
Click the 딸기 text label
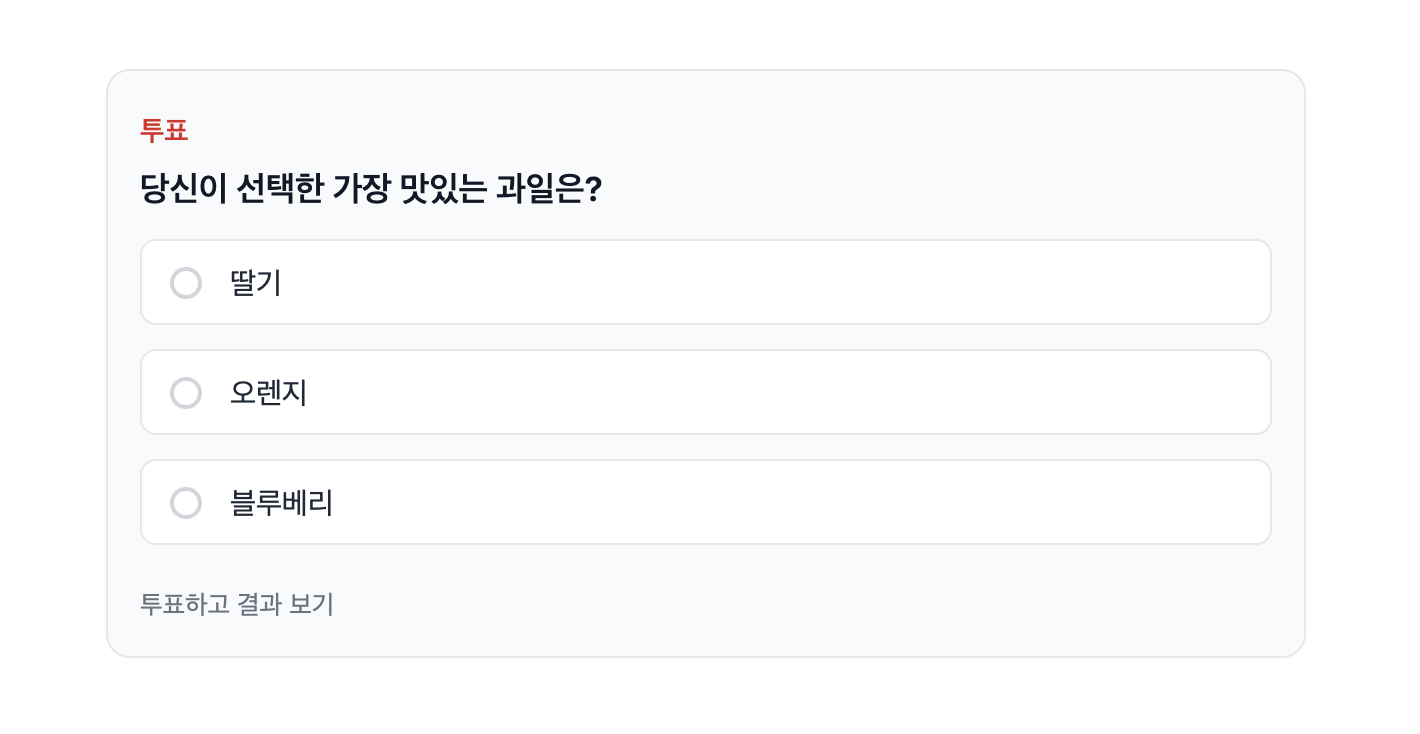click(x=254, y=283)
